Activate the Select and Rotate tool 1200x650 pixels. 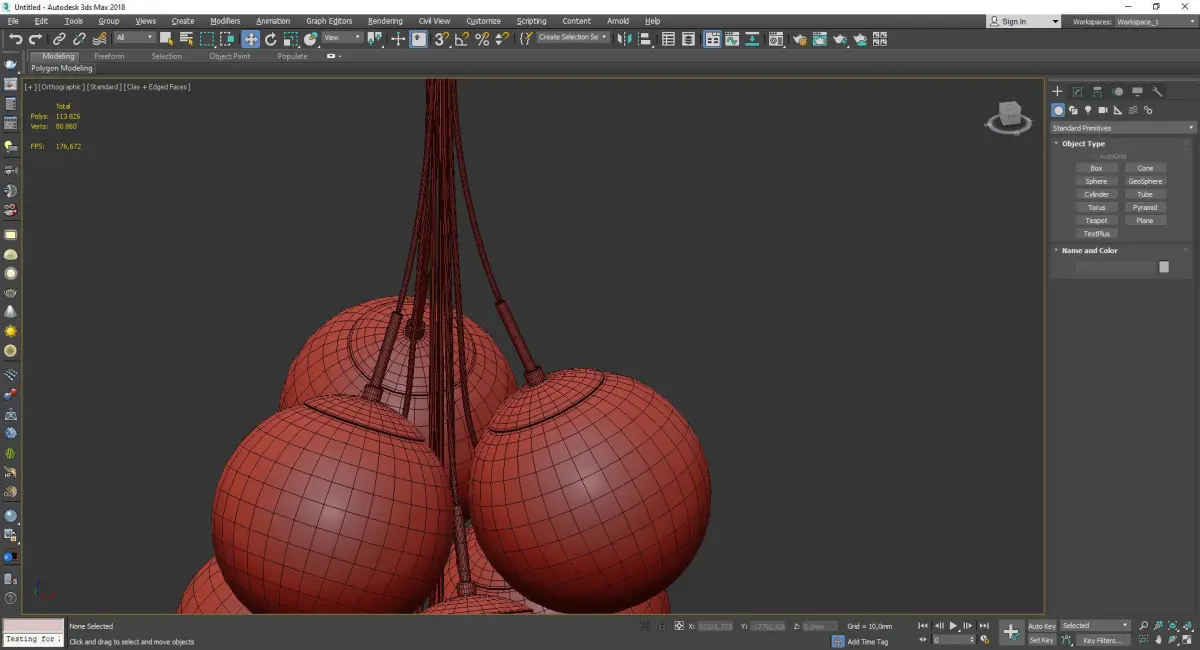tap(271, 39)
